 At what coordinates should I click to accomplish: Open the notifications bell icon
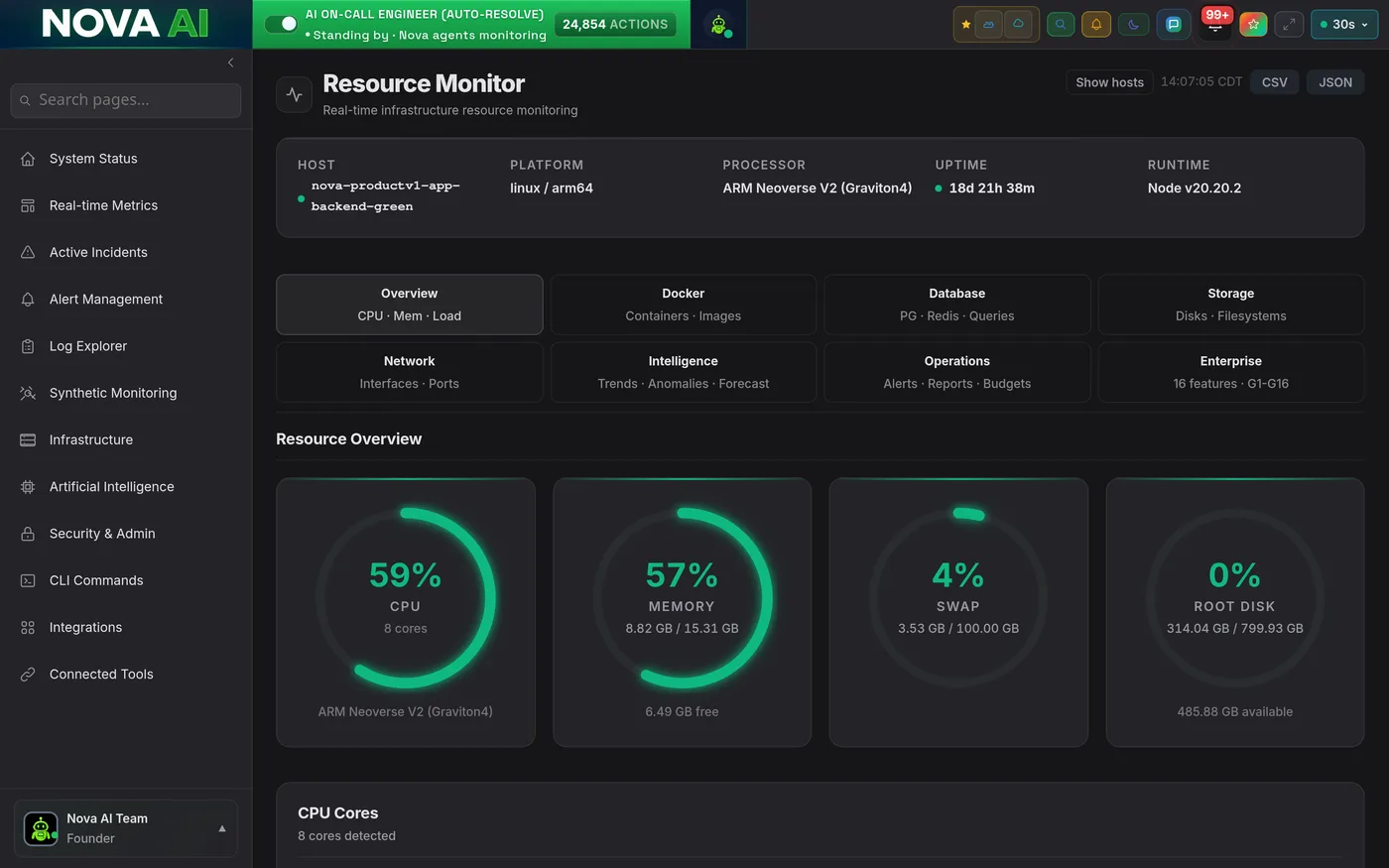[1096, 24]
